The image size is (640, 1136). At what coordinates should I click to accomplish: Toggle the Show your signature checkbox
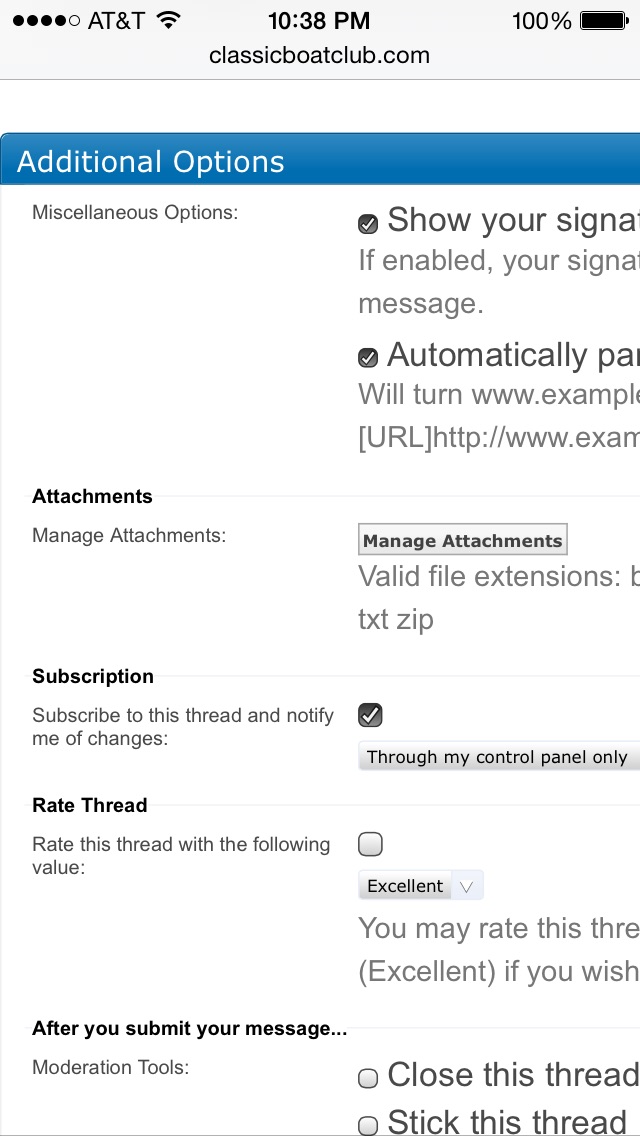(x=368, y=223)
